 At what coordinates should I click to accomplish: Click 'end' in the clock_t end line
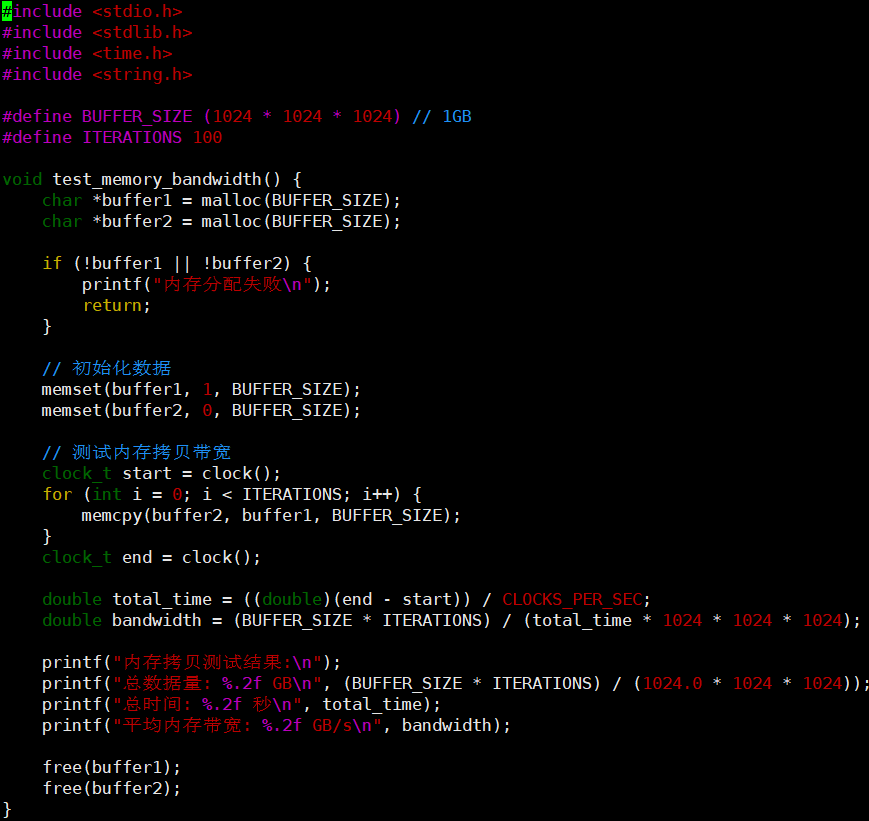click(137, 558)
